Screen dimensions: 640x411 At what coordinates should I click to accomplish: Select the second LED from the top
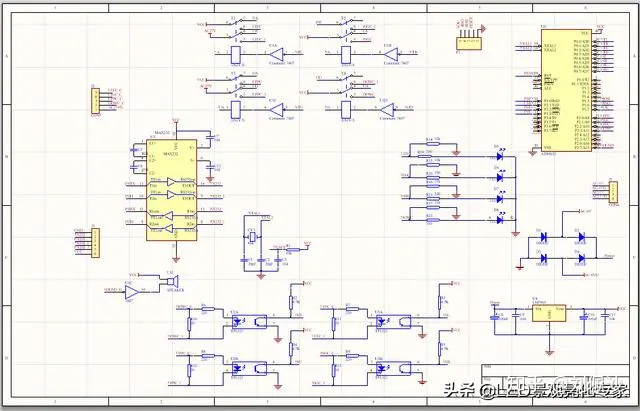point(500,178)
